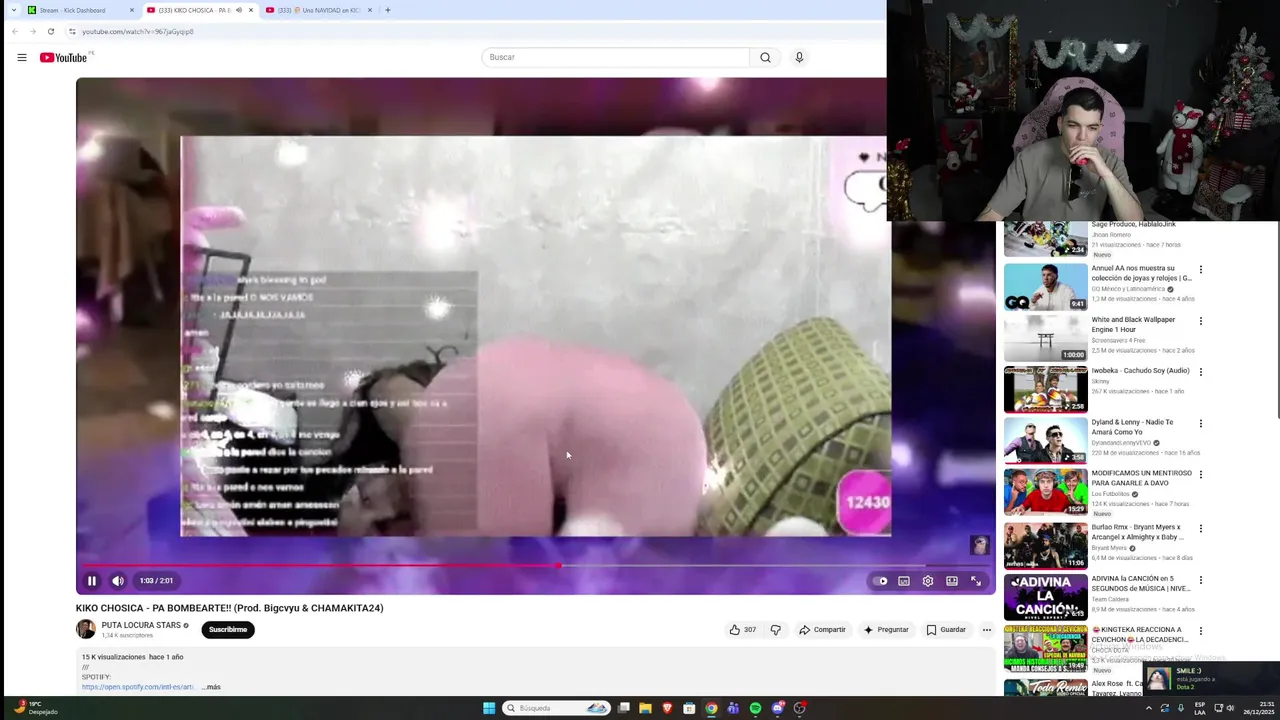The height and width of the screenshot is (720, 1280).
Task: Pause the playing video
Action: [91, 581]
